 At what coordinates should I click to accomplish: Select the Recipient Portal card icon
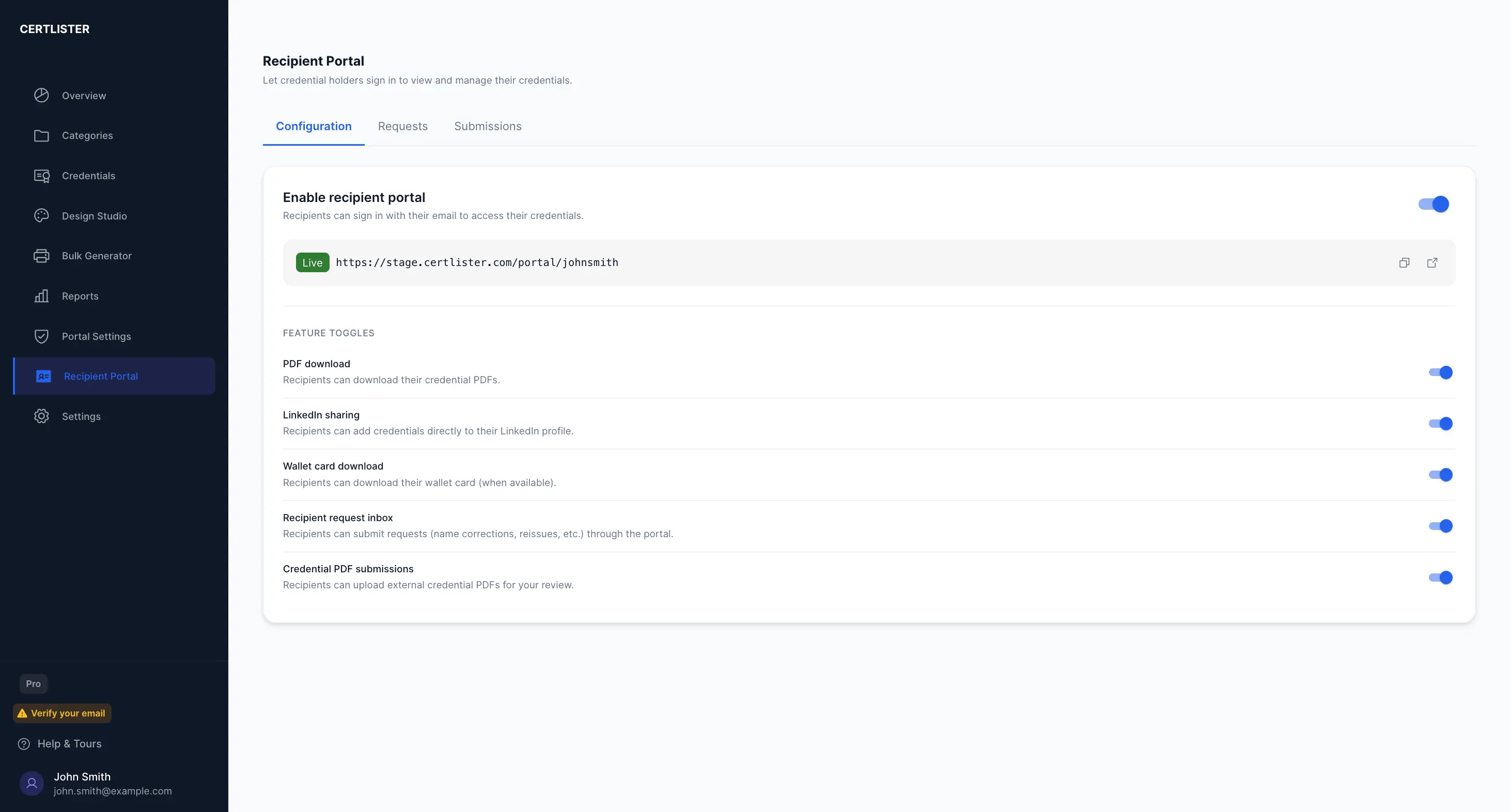click(43, 376)
